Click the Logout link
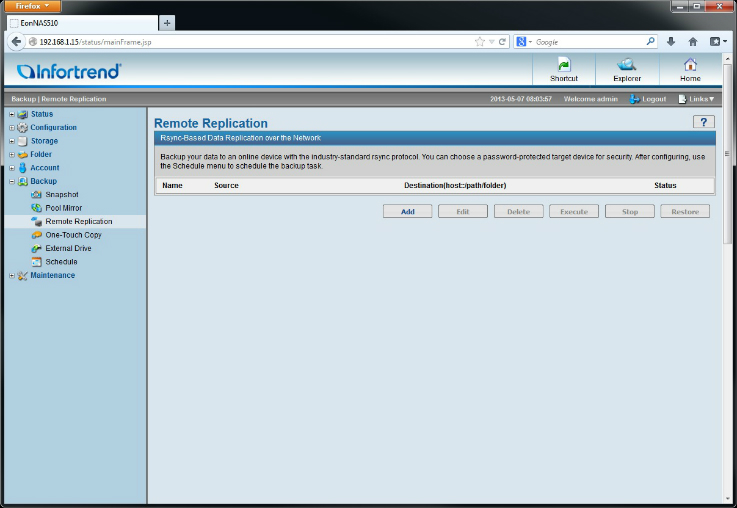This screenshot has width=737, height=508. (654, 99)
